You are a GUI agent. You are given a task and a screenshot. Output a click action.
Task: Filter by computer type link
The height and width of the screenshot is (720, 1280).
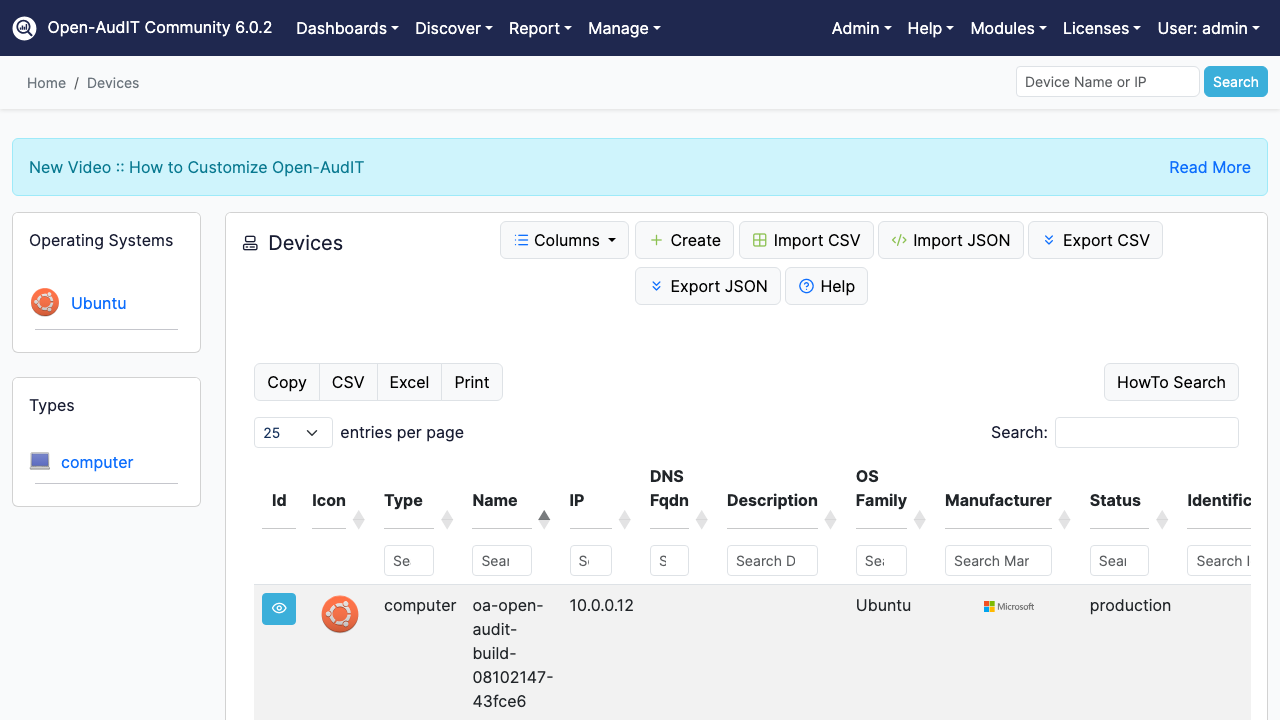point(97,462)
